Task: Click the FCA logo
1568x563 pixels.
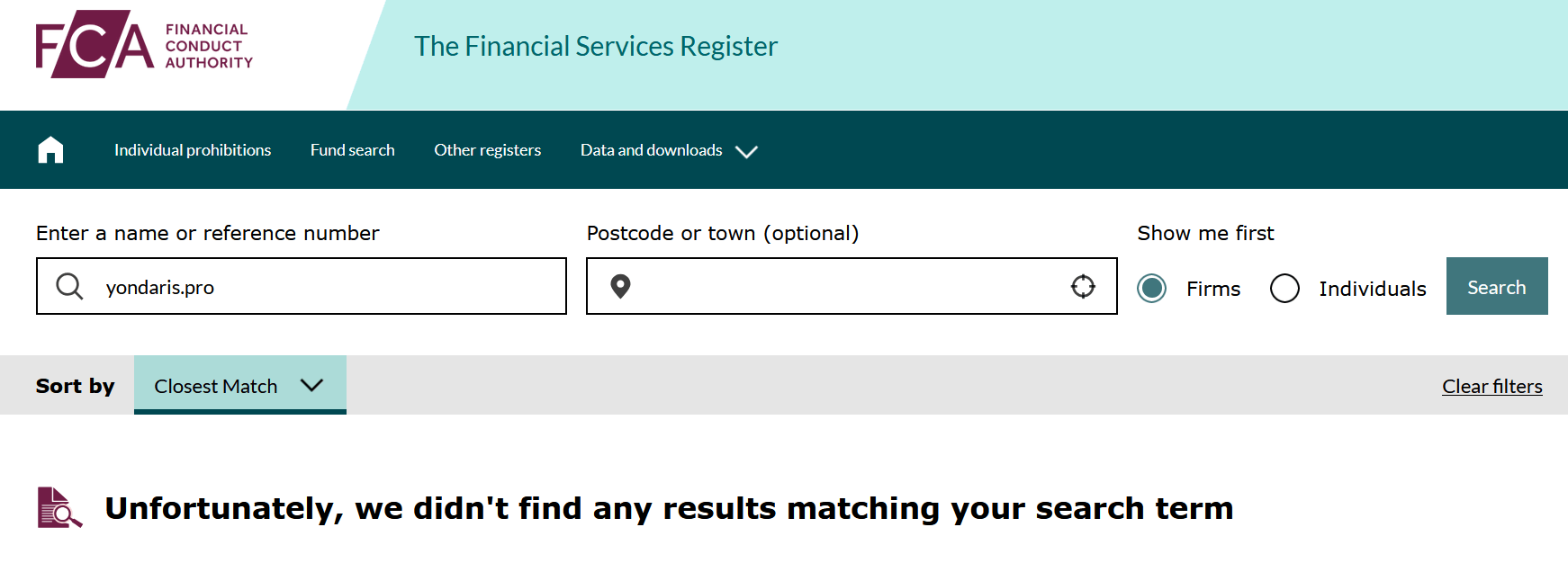Action: [144, 44]
